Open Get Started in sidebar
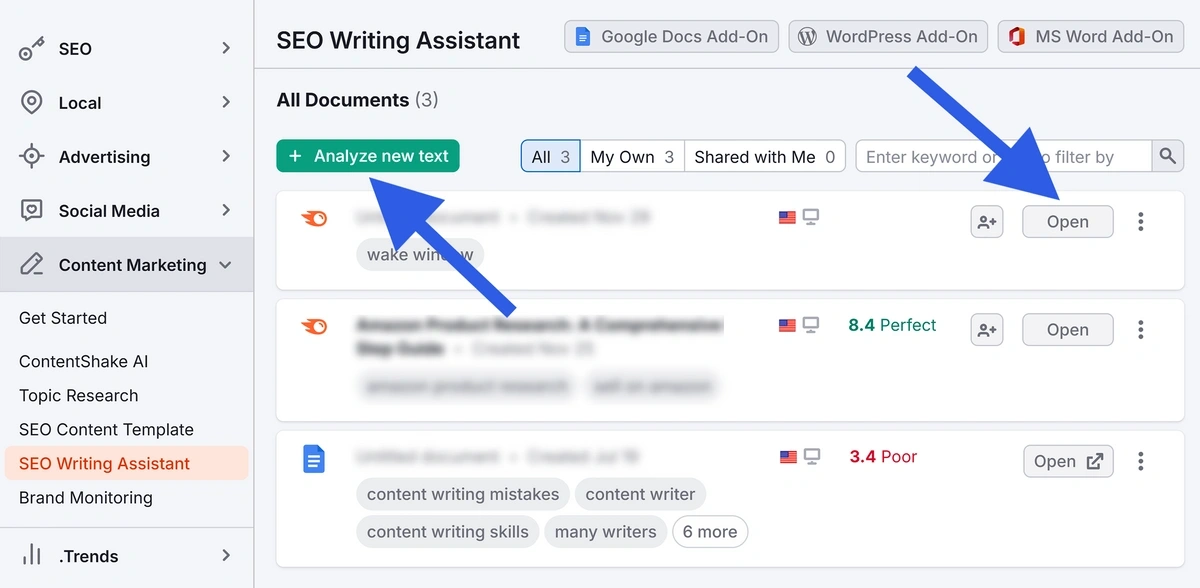Viewport: 1200px width, 588px height. (x=63, y=318)
